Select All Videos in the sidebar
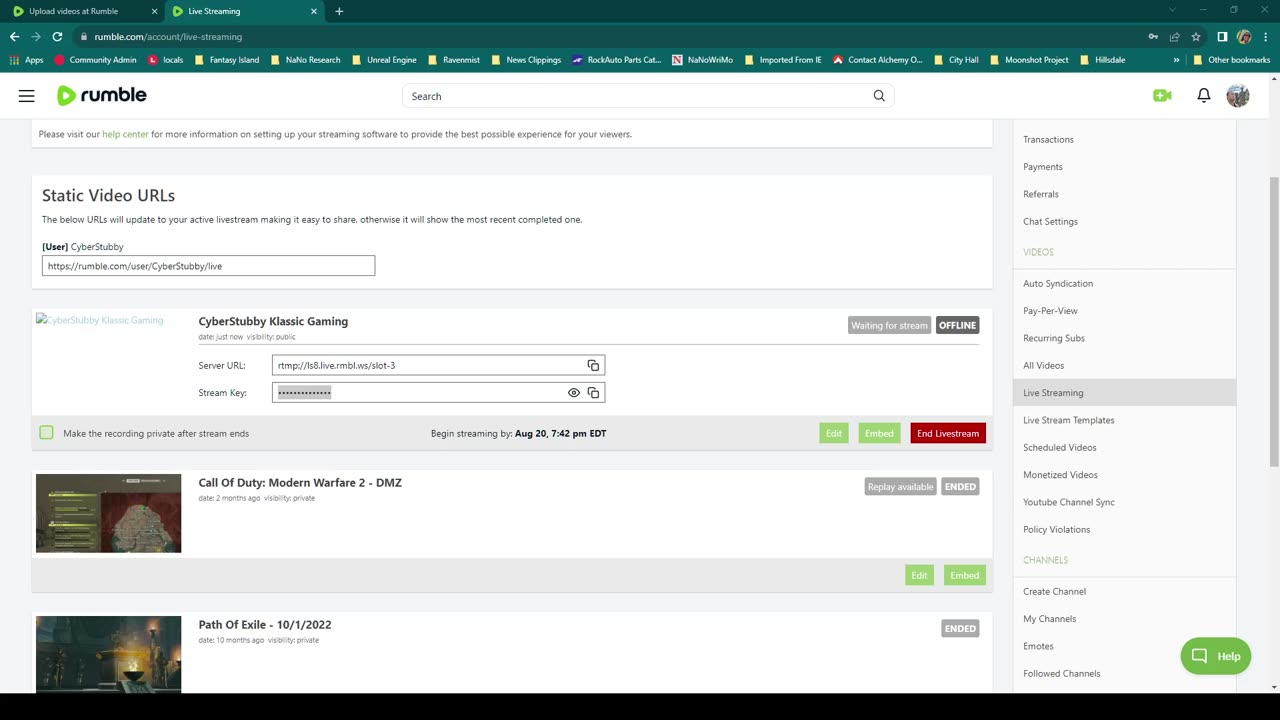The image size is (1280, 720). point(1043,366)
